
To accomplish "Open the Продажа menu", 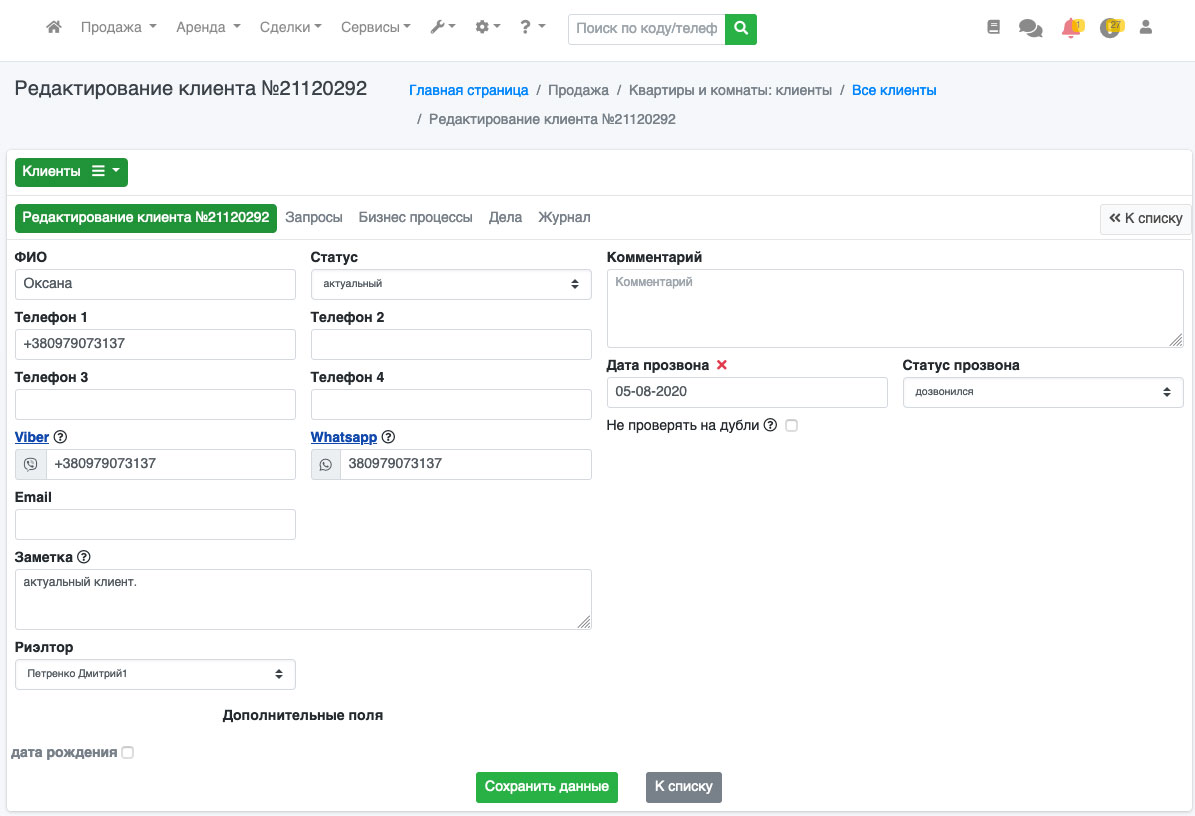I will coord(118,28).
